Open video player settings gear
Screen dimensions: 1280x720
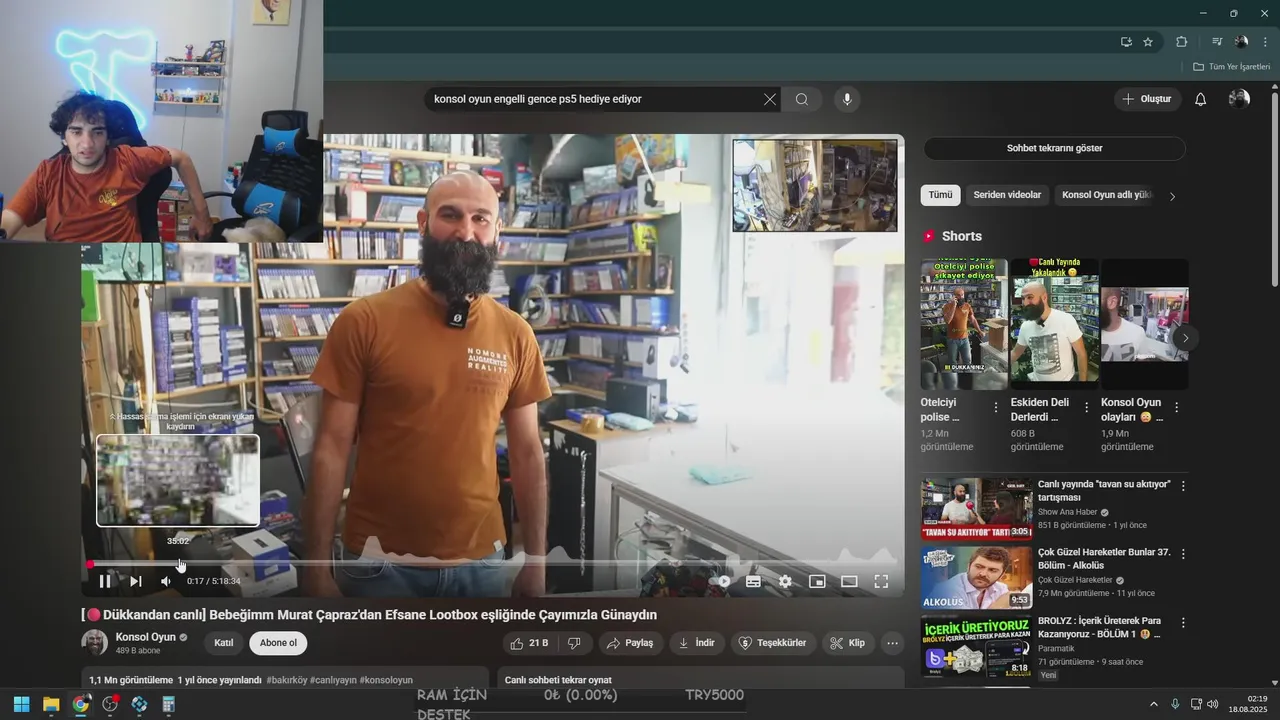(785, 581)
